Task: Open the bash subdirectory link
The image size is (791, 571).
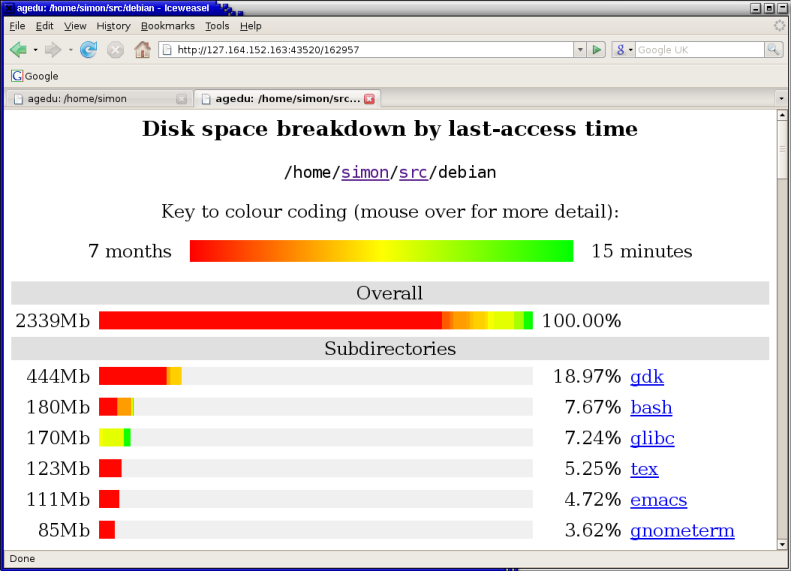Action: coord(651,407)
